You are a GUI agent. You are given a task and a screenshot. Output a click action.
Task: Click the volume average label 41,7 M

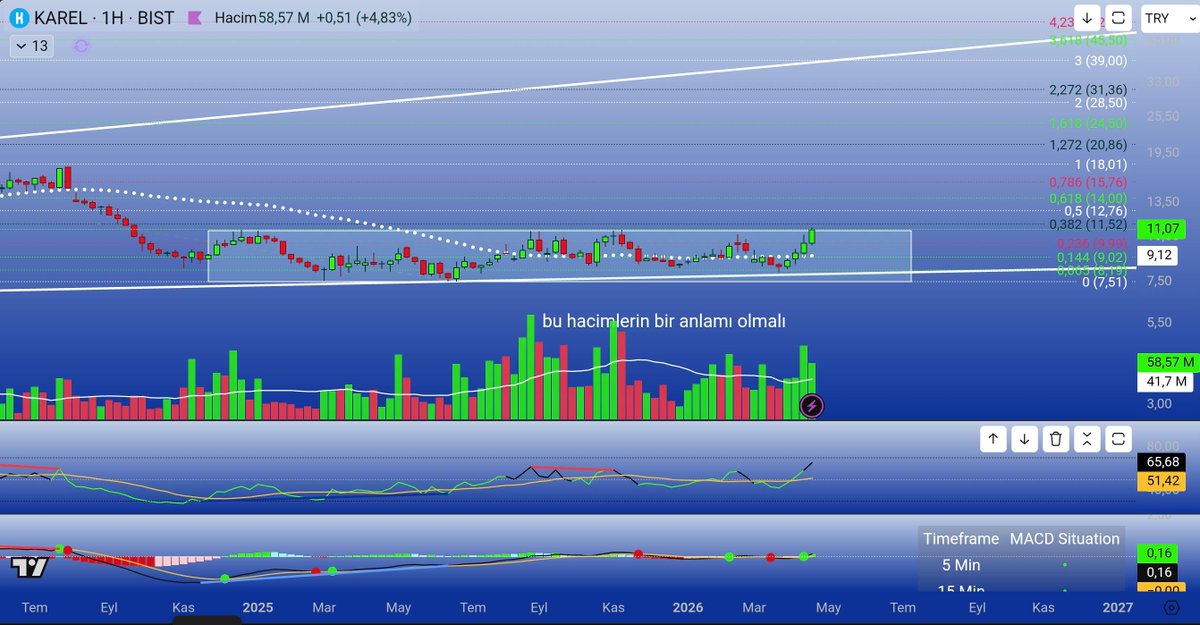click(1165, 381)
